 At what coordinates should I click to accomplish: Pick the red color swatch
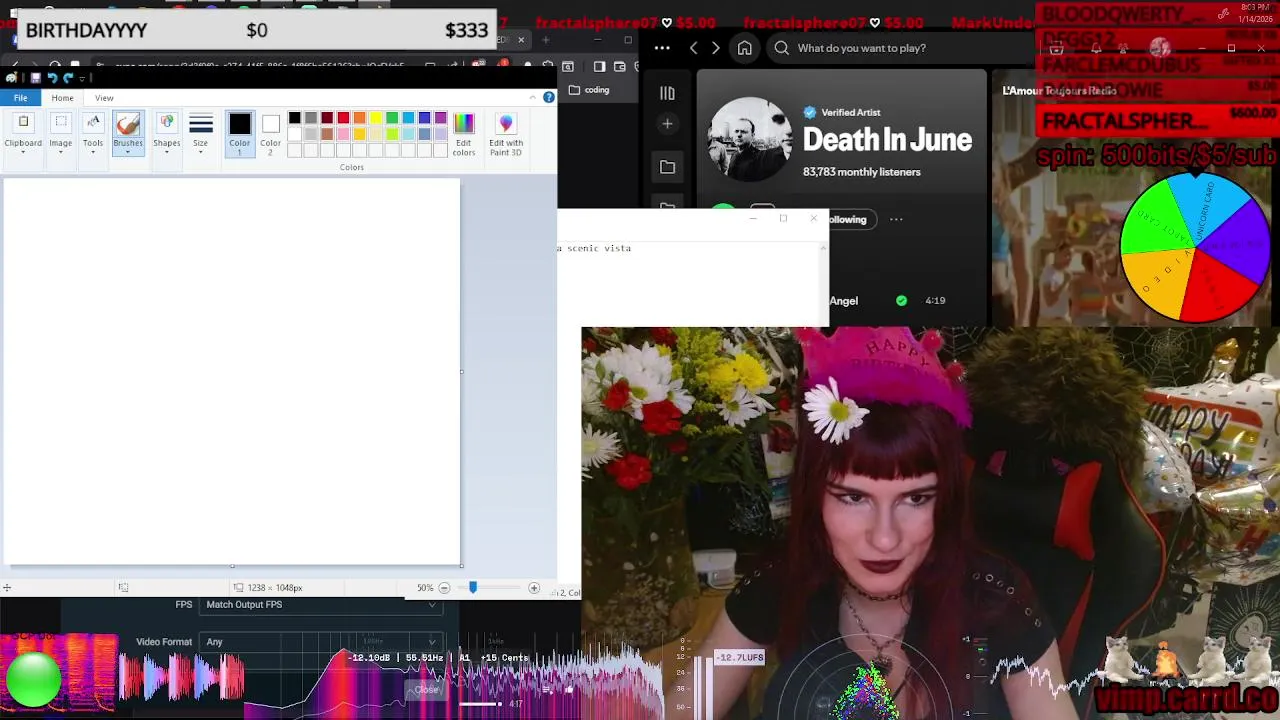point(343,118)
